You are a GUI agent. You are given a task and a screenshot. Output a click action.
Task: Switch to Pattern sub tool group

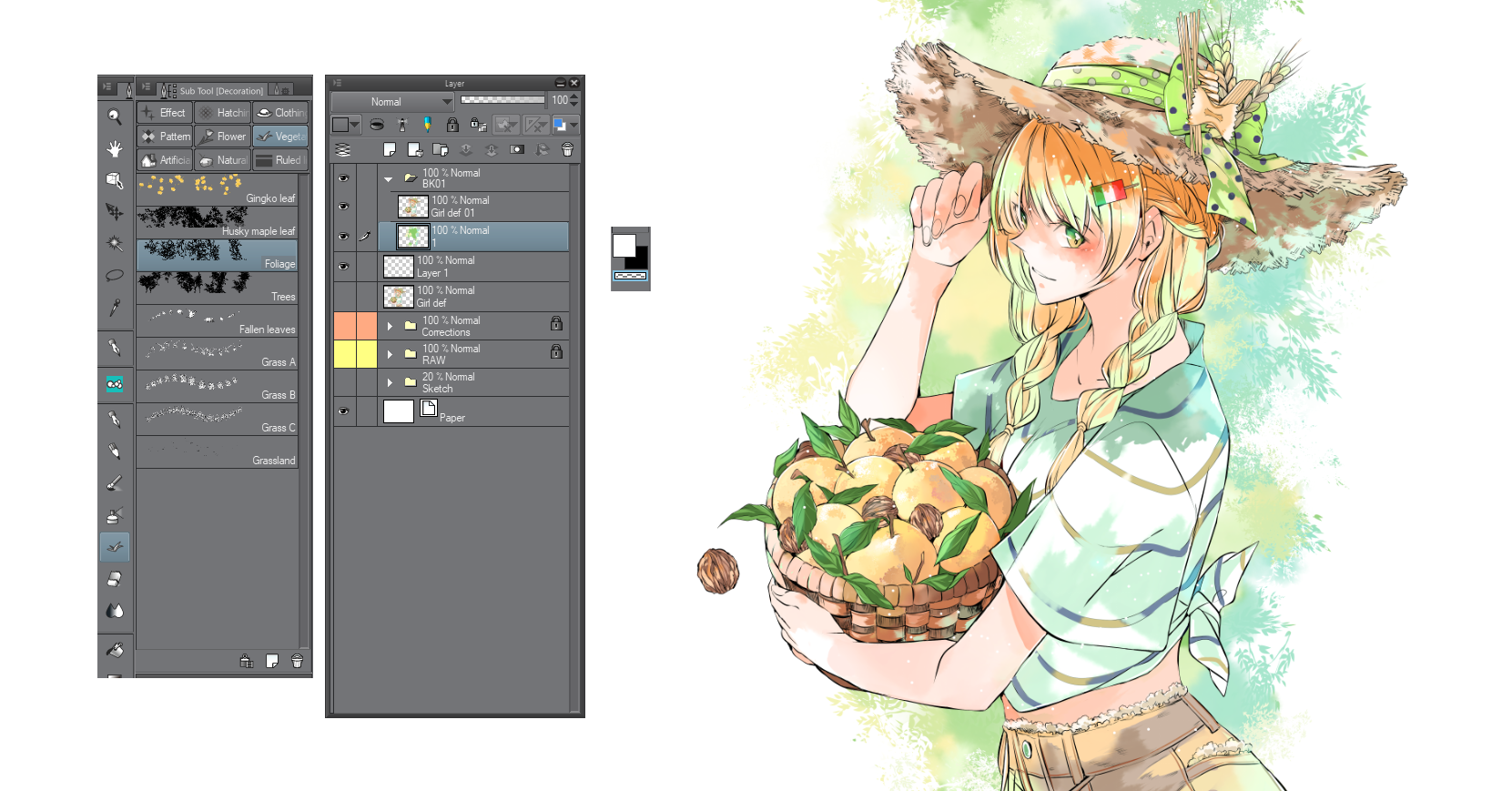click(x=165, y=137)
